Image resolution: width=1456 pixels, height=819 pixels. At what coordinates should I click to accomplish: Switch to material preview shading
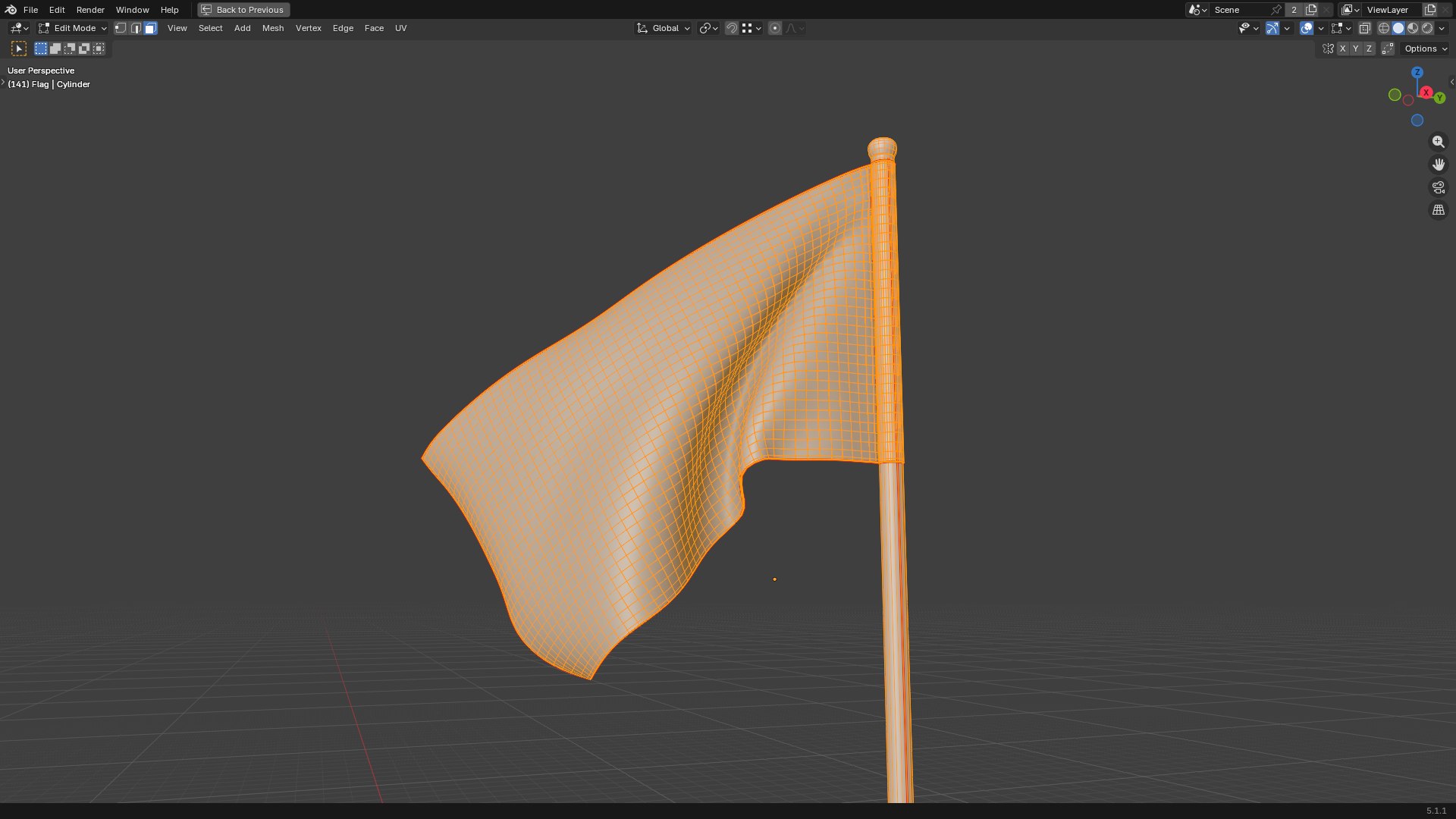tap(1413, 28)
